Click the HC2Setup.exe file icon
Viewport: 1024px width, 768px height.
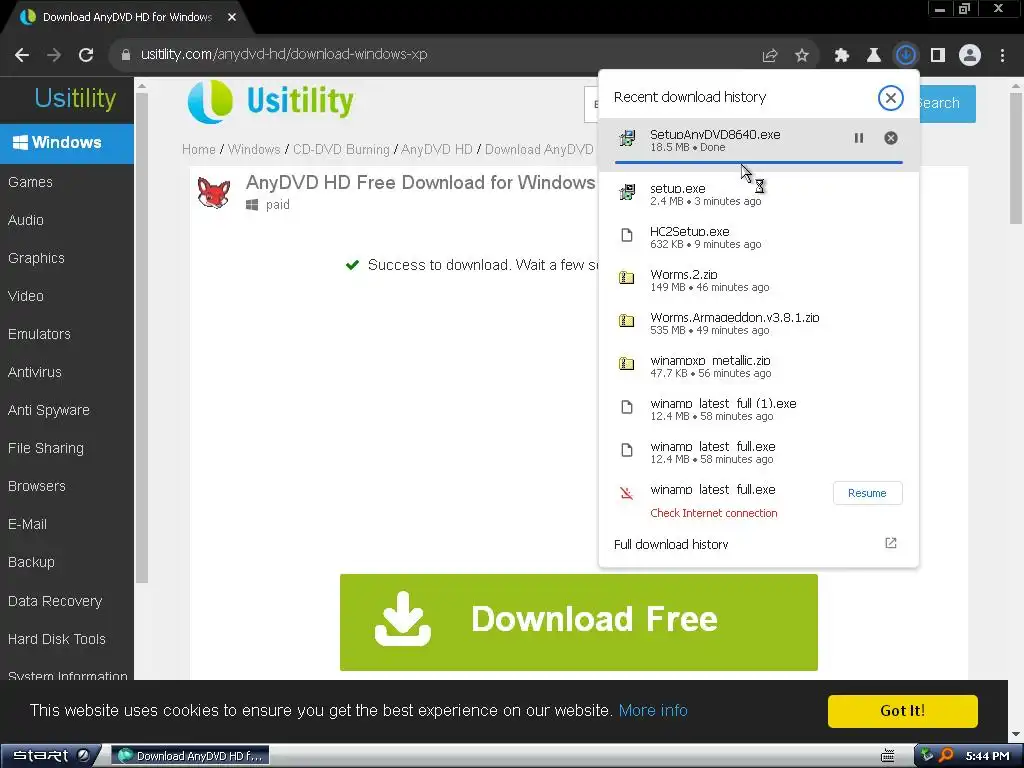[627, 235]
